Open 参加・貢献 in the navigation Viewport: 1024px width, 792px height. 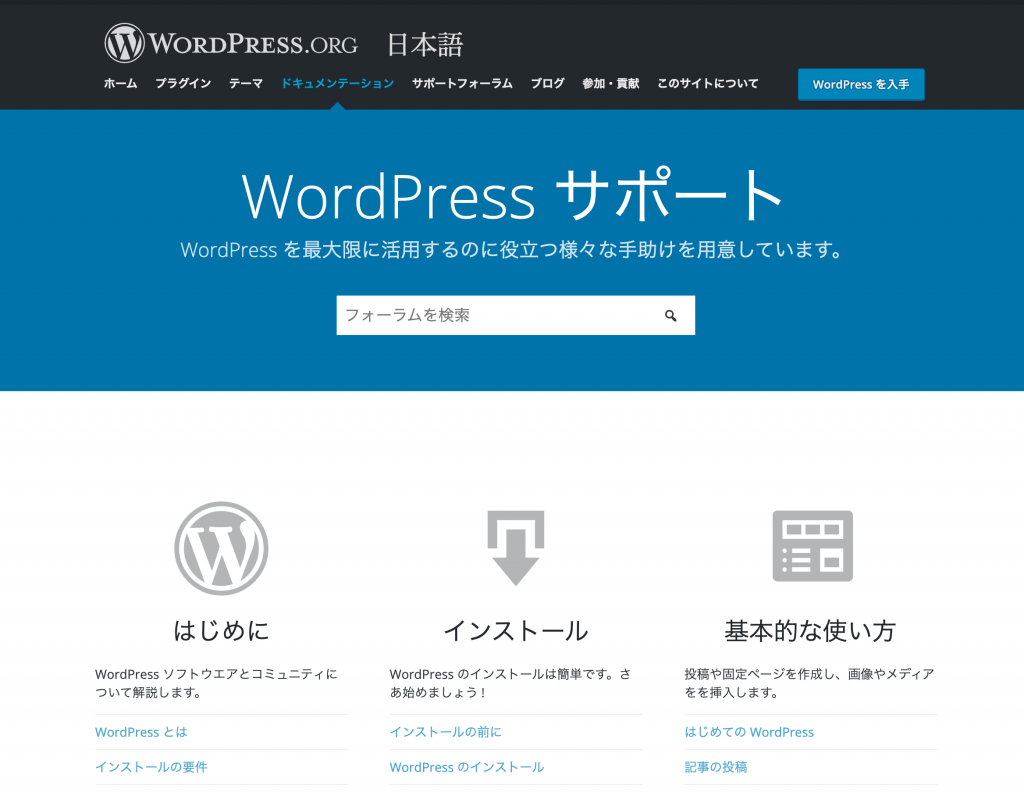point(611,84)
